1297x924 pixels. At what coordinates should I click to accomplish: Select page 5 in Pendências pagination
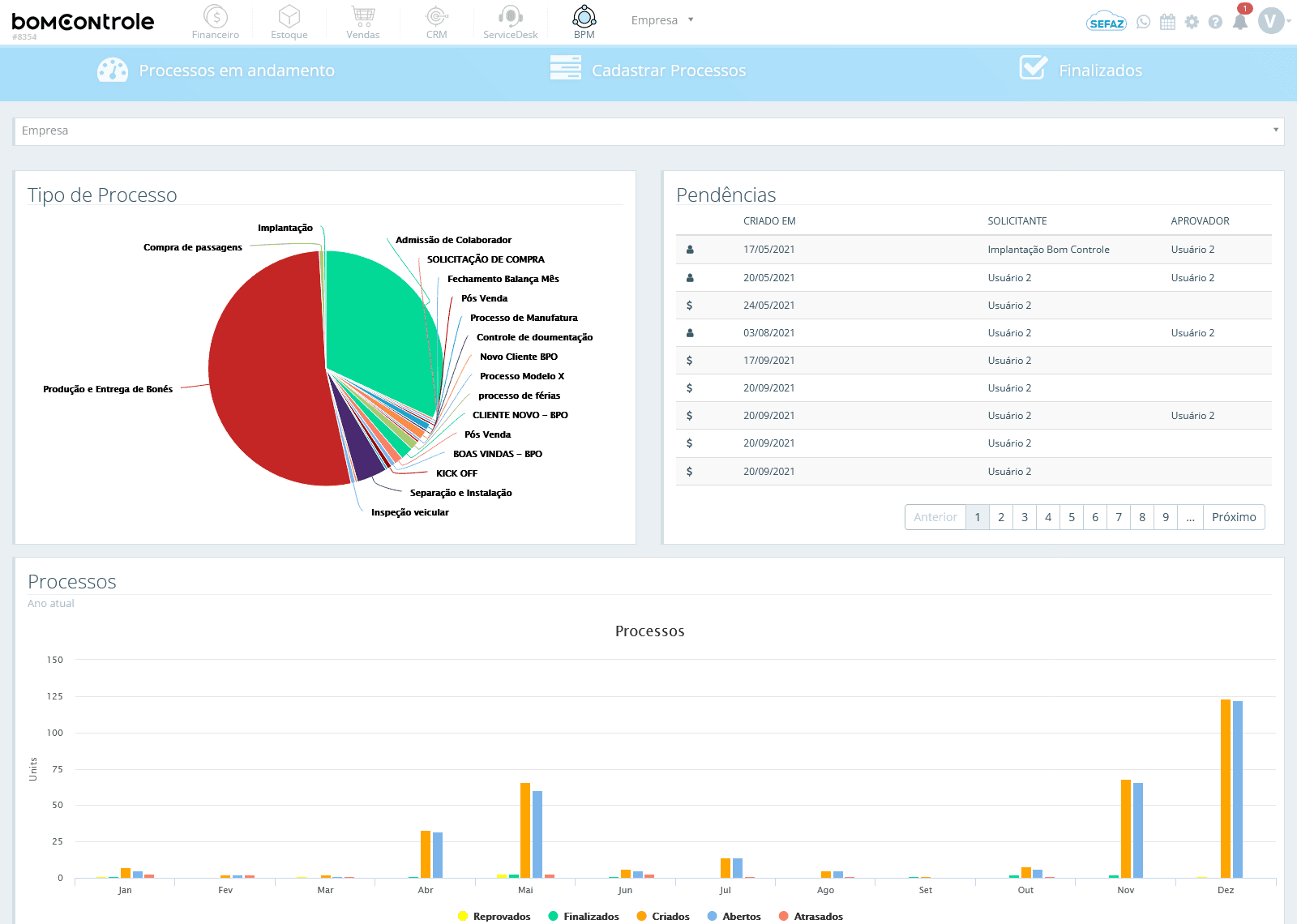(x=1072, y=517)
